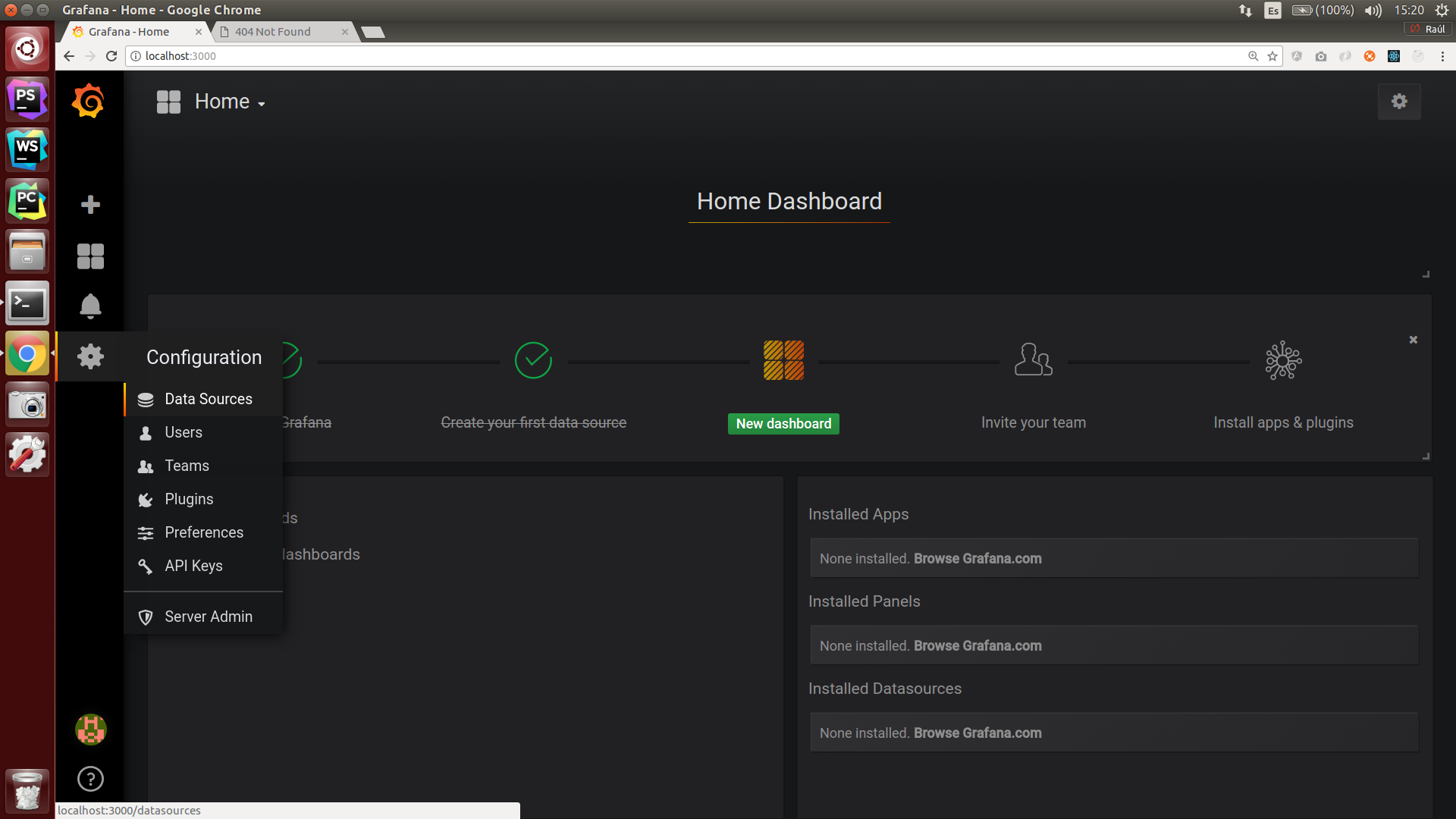
Task: Click the Raúl Chrome profile button
Action: 1428,29
